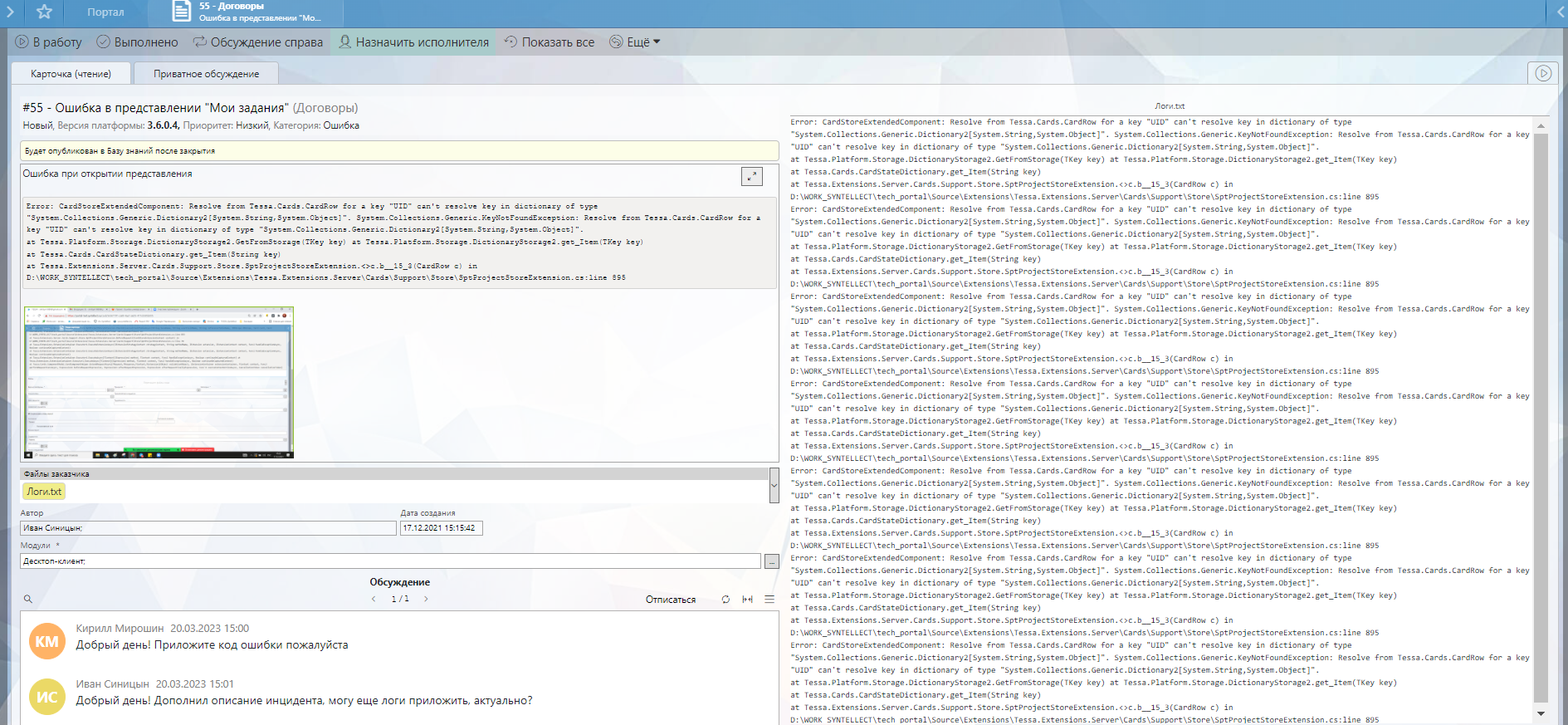Click the favorites star icon
Screen dimensions: 1568x725
coord(45,12)
